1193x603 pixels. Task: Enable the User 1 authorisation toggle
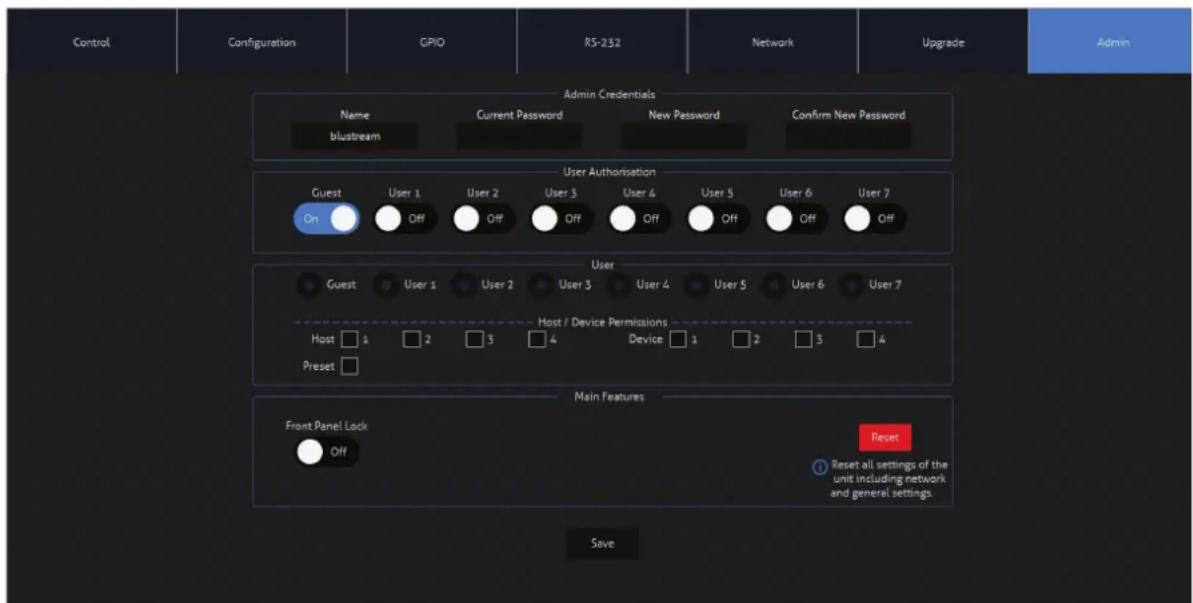click(406, 219)
